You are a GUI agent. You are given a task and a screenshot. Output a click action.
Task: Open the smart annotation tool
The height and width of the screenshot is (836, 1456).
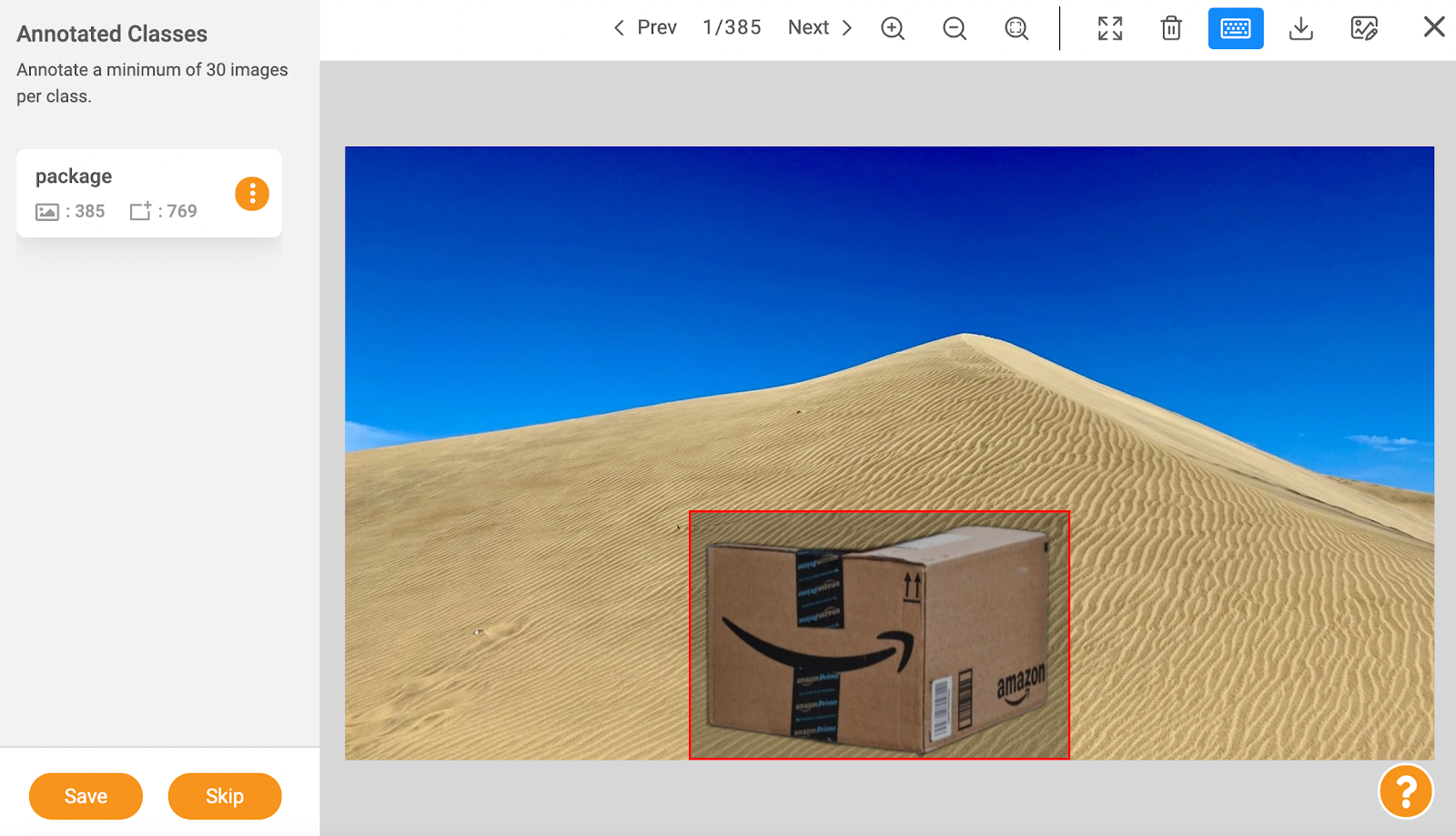click(1362, 28)
